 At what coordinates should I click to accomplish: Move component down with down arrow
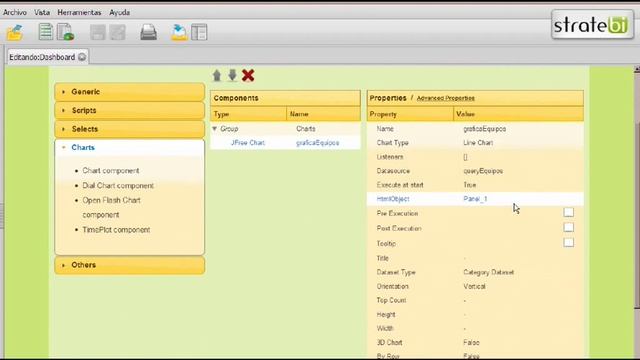pos(232,76)
